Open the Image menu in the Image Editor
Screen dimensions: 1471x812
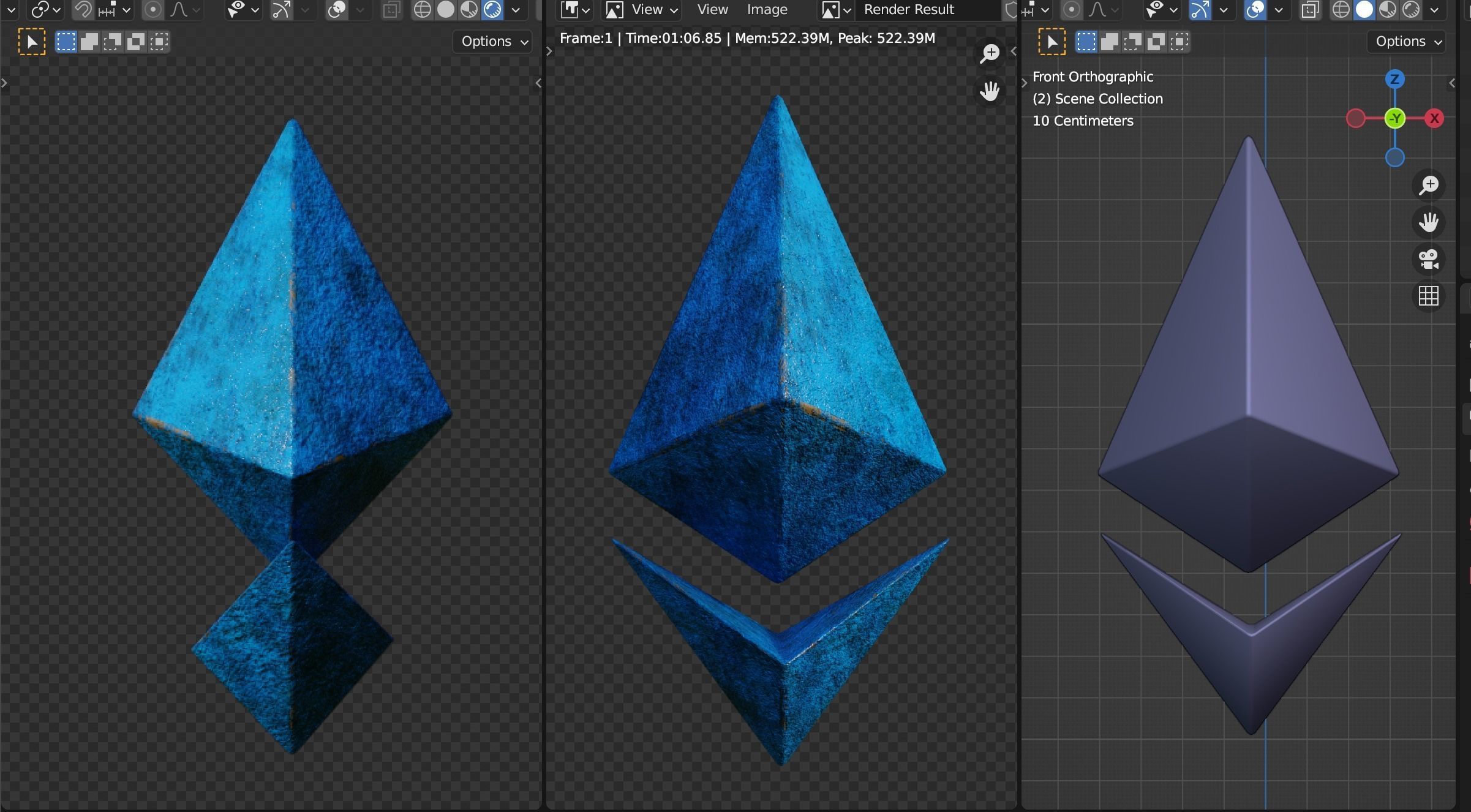pyautogui.click(x=767, y=10)
